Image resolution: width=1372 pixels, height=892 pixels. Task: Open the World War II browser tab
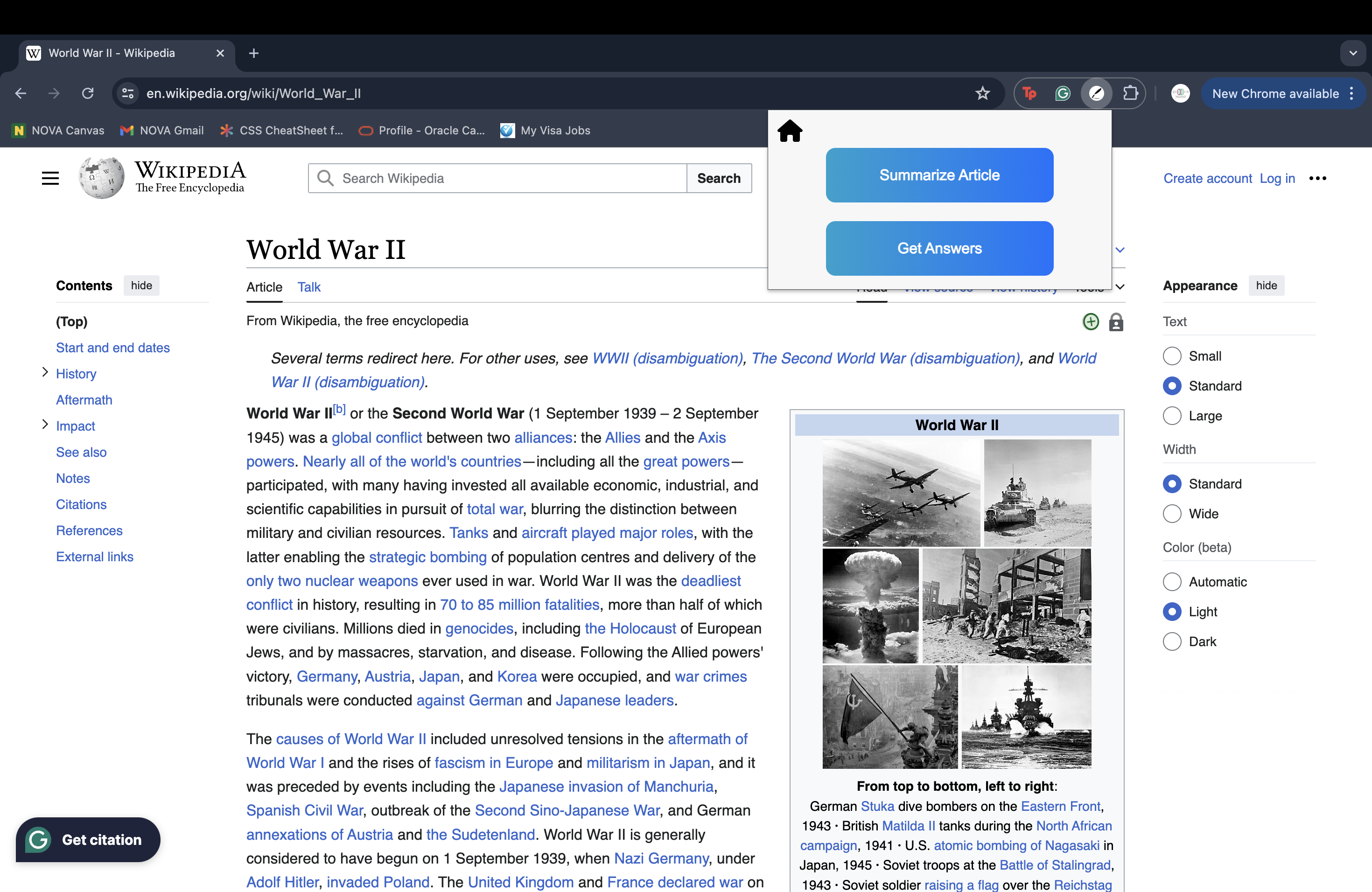[x=112, y=53]
